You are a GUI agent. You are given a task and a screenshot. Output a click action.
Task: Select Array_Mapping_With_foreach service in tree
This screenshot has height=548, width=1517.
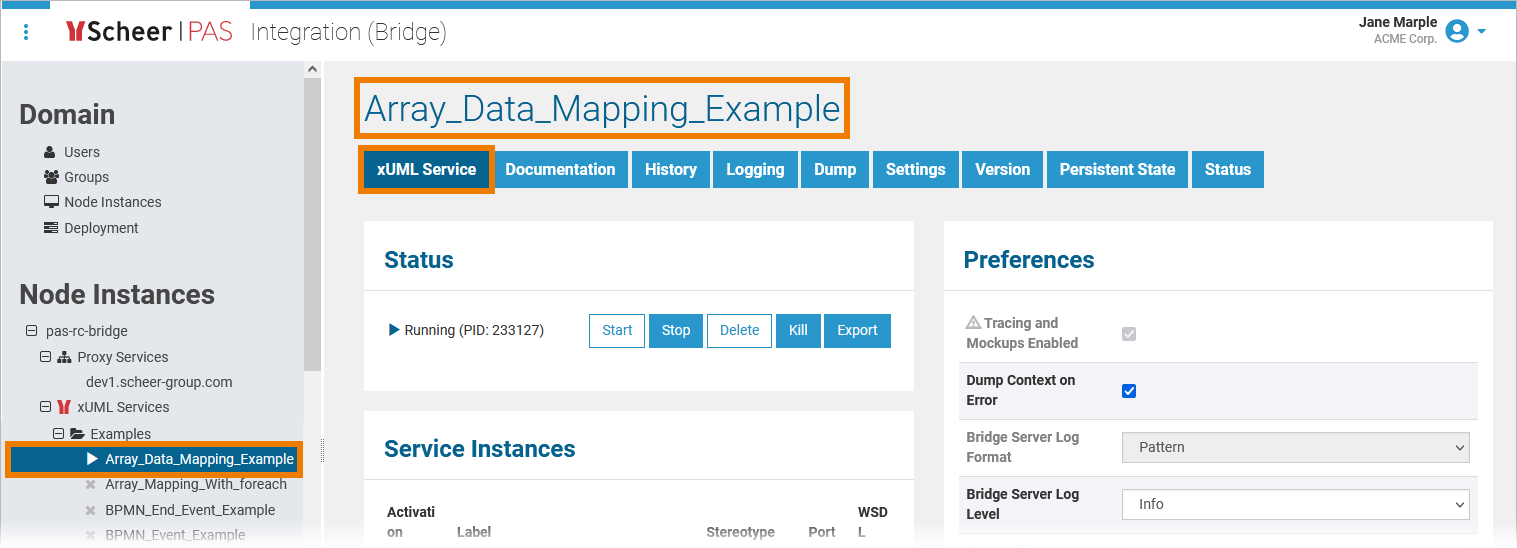[196, 485]
